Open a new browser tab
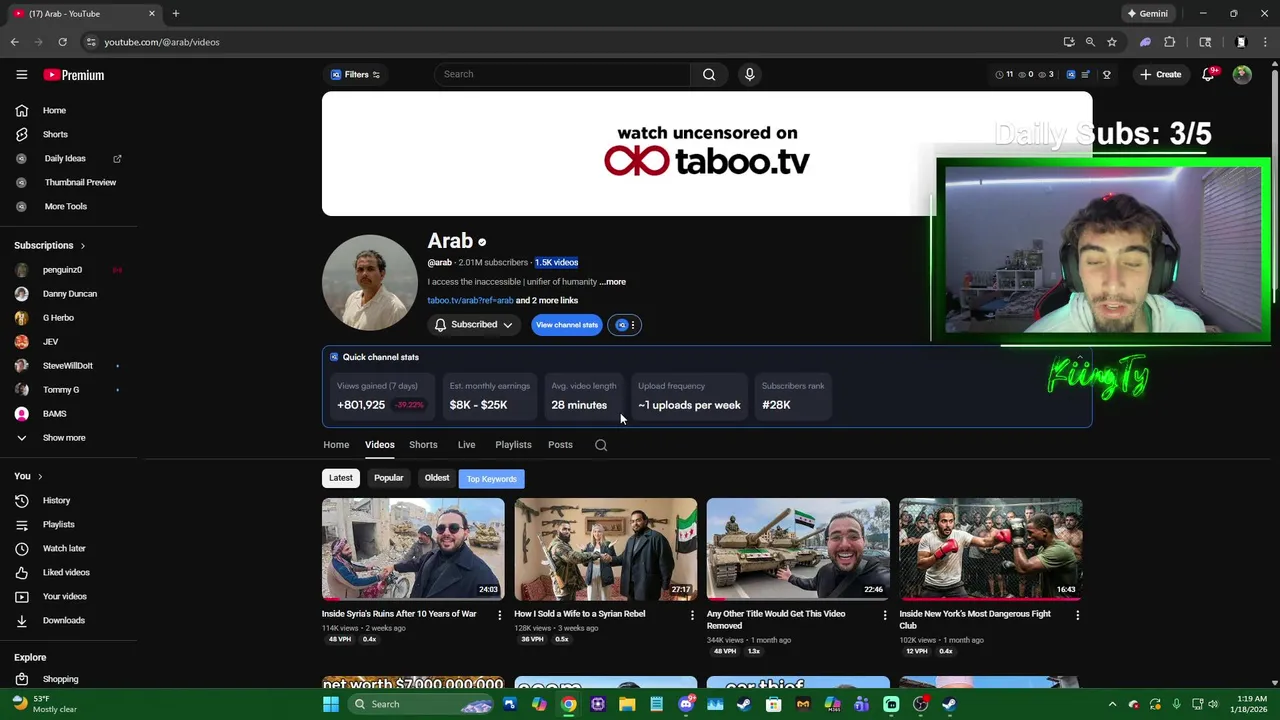Viewport: 1280px width, 720px height. [x=176, y=14]
